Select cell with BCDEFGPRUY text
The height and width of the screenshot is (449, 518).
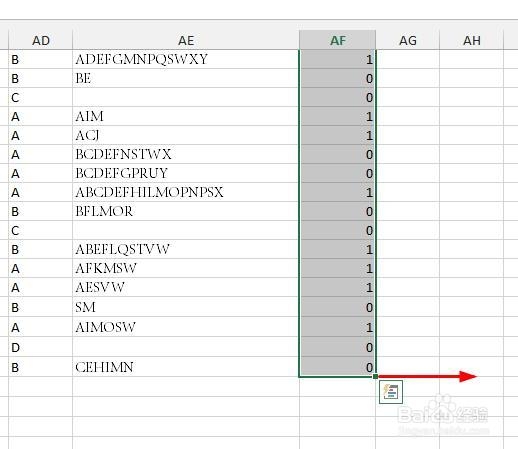[186, 173]
